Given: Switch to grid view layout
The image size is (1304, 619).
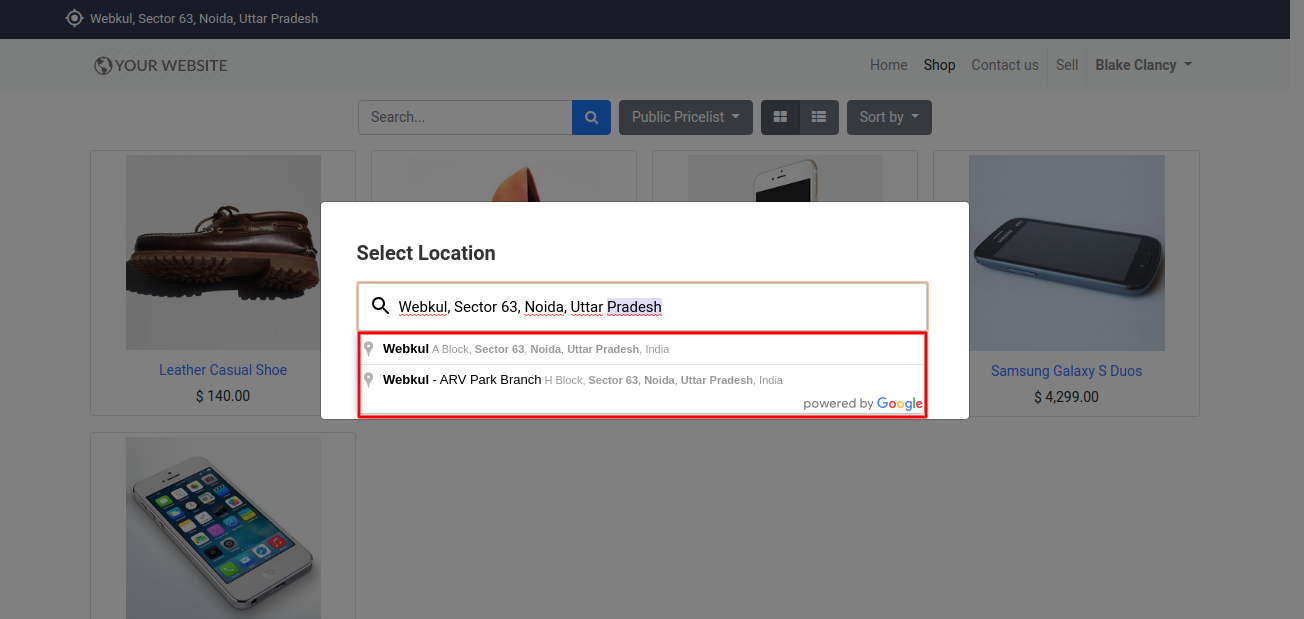Looking at the screenshot, I should tap(780, 117).
